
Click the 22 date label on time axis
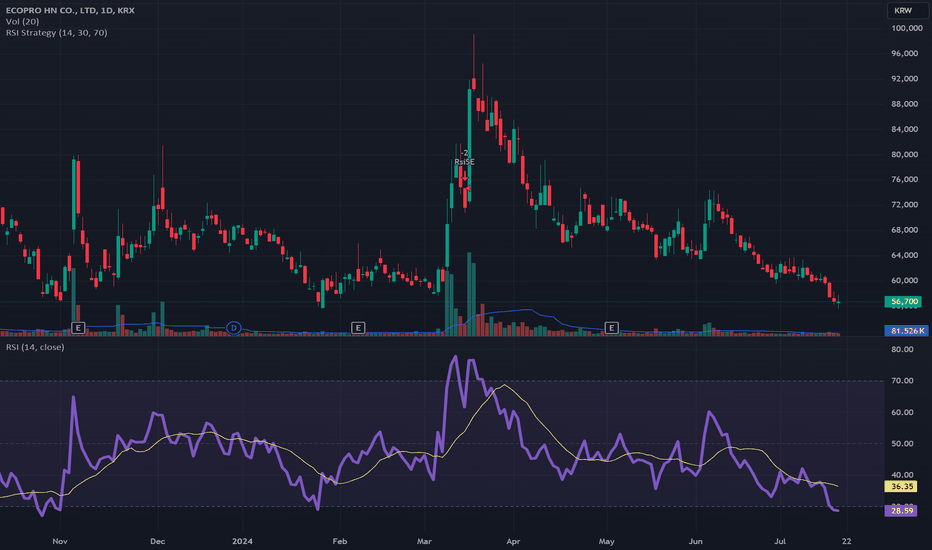(846, 541)
